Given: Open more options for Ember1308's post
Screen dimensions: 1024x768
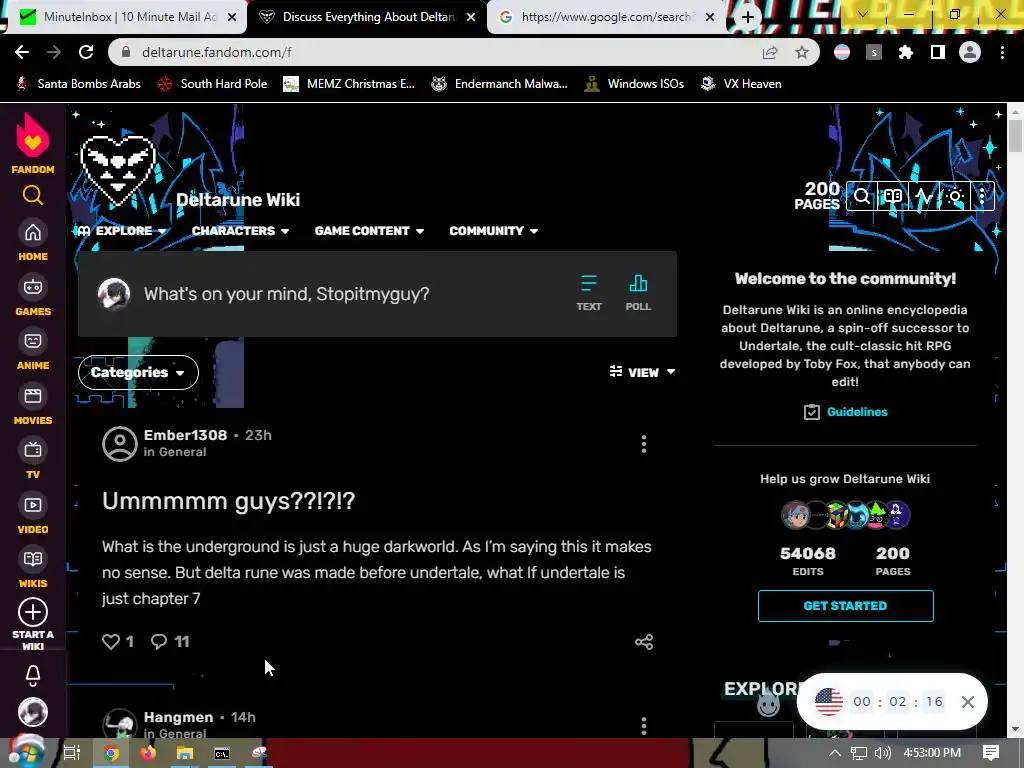Looking at the screenshot, I should tap(644, 444).
